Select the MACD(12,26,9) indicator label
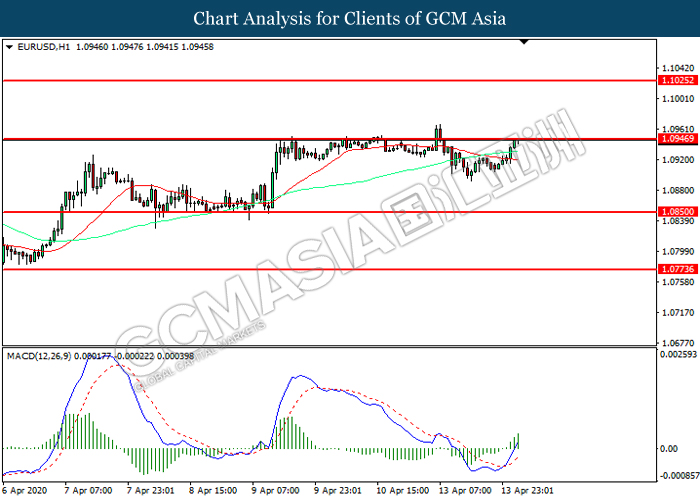 (39, 356)
